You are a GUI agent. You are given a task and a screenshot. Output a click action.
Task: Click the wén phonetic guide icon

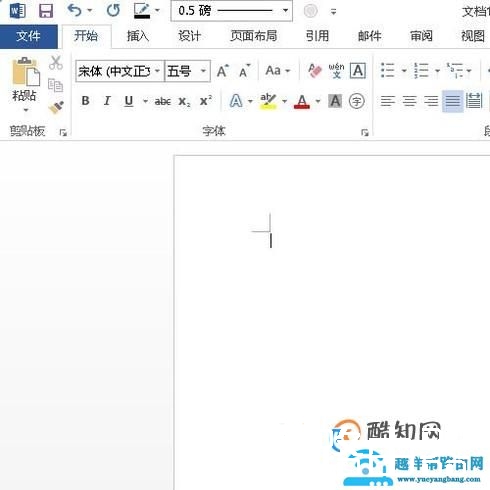pos(336,71)
